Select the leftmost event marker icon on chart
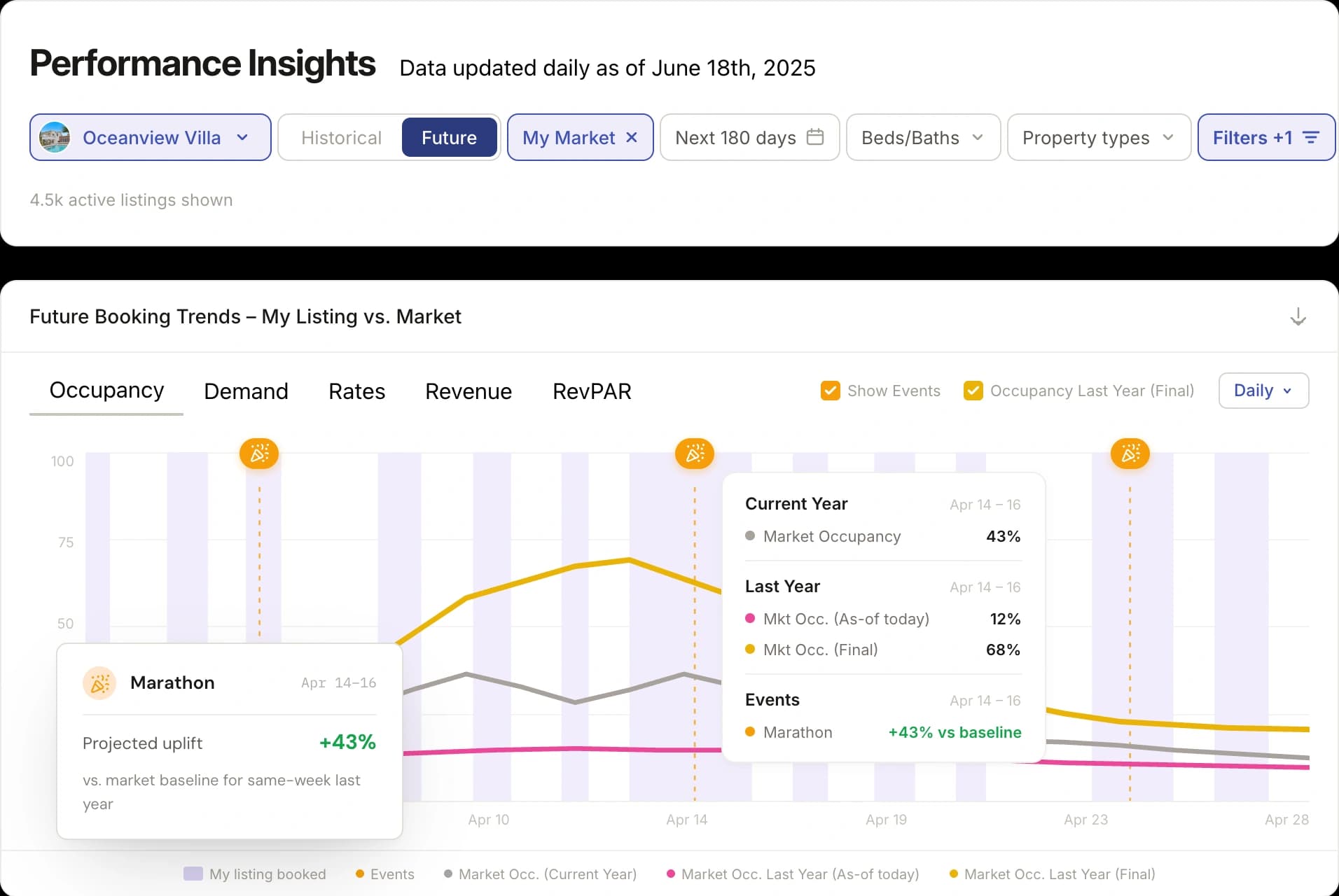This screenshot has width=1339, height=896. pyautogui.click(x=259, y=454)
